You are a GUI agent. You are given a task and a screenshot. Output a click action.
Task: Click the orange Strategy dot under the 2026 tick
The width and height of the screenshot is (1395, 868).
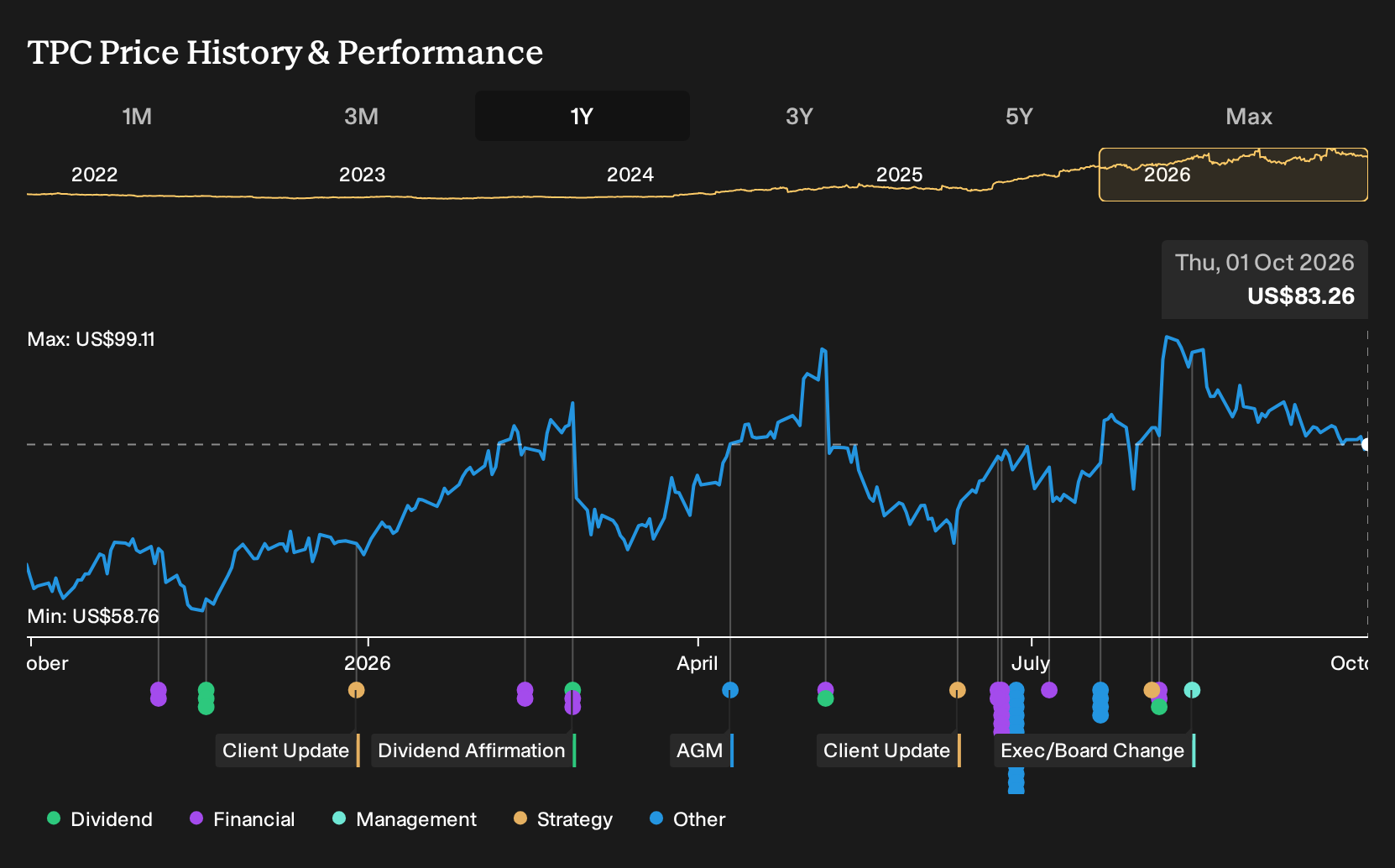[356, 690]
